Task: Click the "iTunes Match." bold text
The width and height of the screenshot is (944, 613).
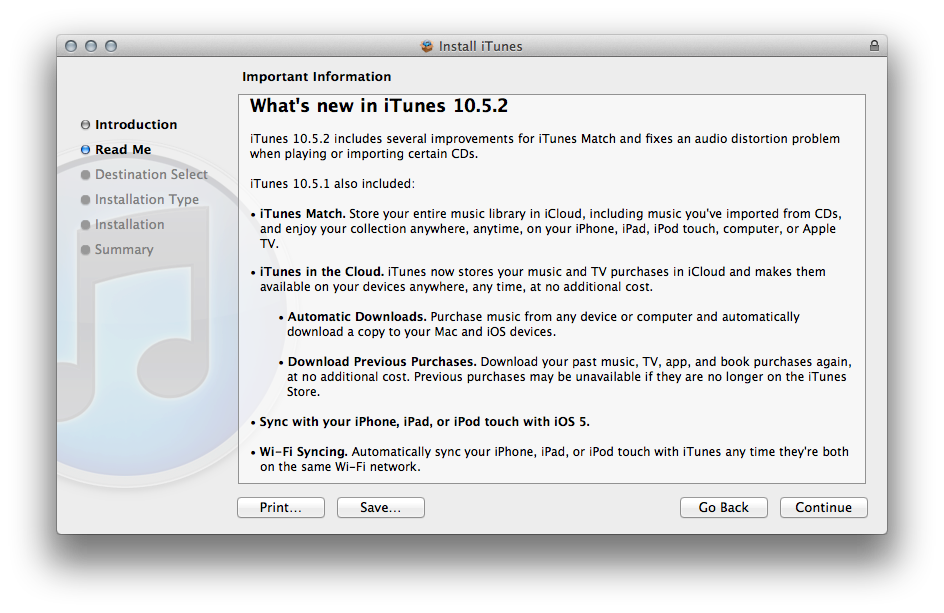Action: pos(302,214)
